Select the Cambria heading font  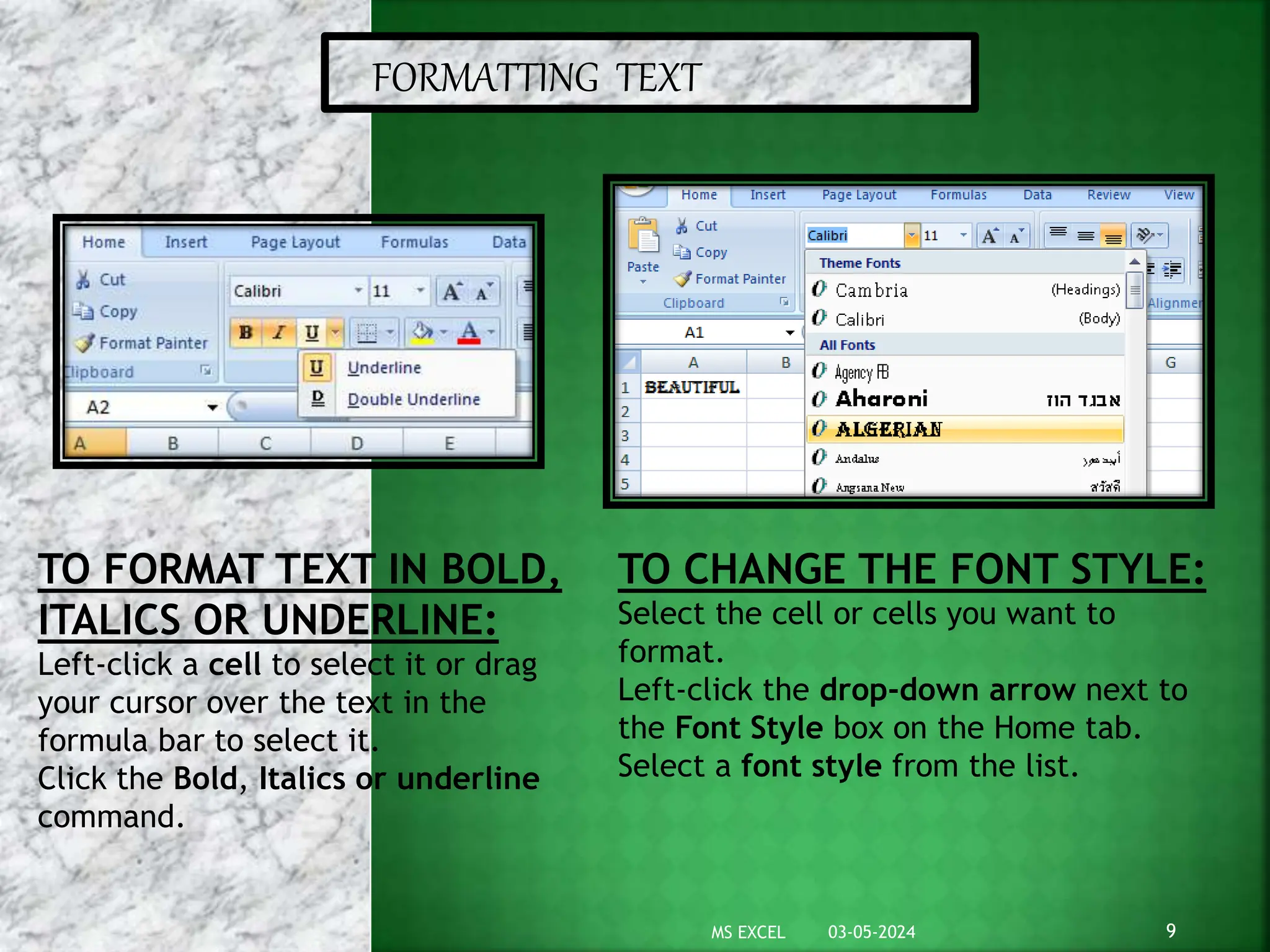pos(966,289)
